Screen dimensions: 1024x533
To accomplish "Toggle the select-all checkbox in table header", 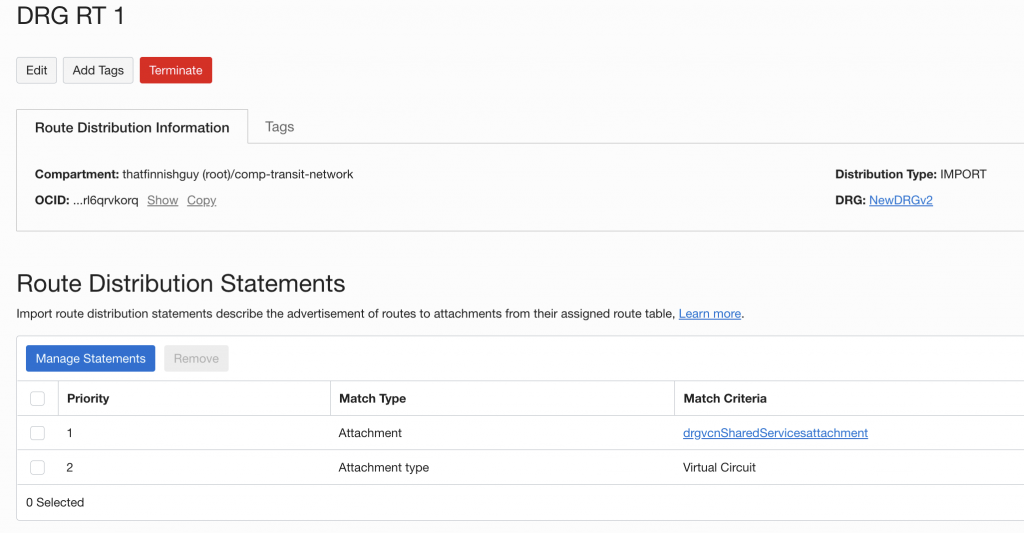I will pyautogui.click(x=37, y=398).
